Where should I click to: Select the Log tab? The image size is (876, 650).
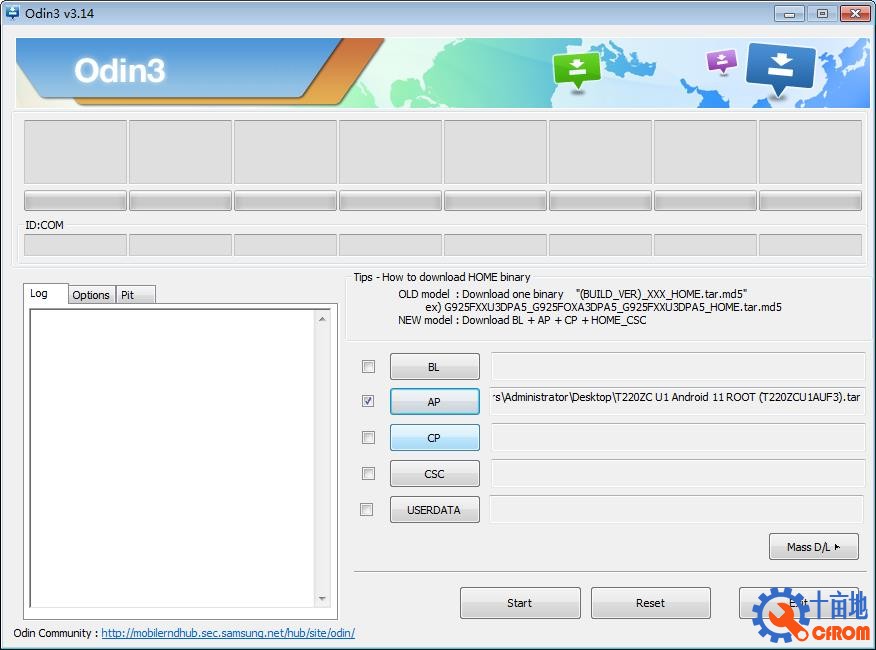click(39, 294)
